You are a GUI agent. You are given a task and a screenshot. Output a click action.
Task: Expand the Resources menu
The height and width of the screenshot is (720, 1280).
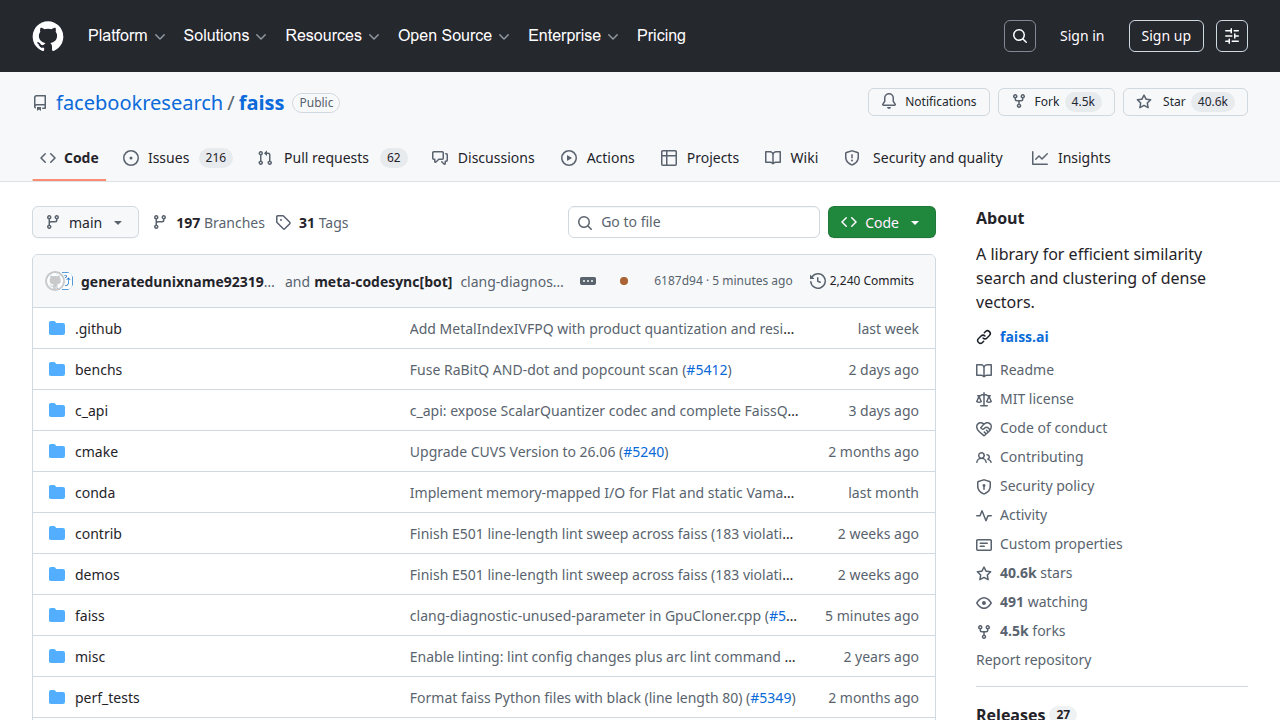click(x=333, y=36)
